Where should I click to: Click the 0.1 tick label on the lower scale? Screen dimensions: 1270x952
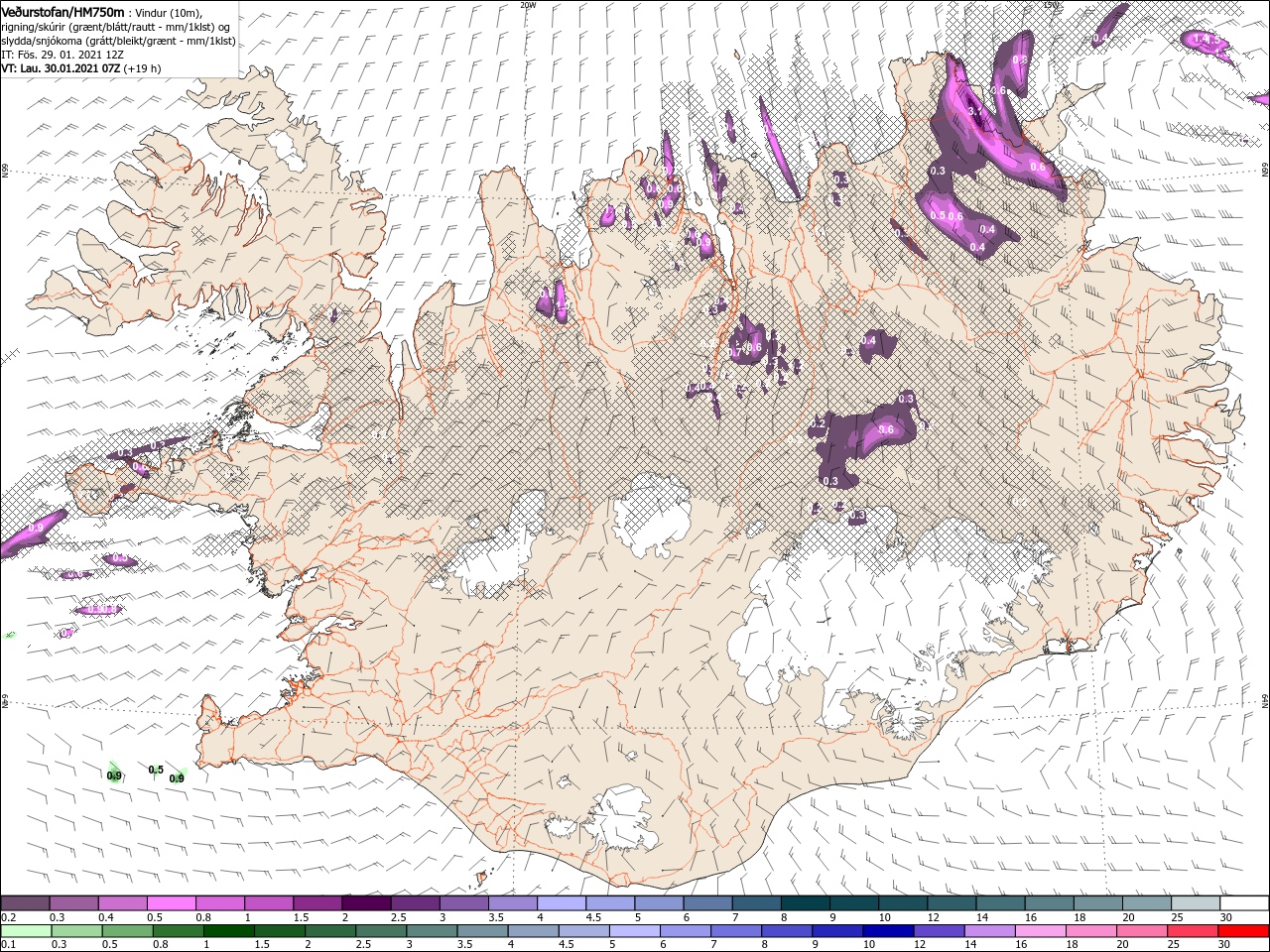coord(7,945)
